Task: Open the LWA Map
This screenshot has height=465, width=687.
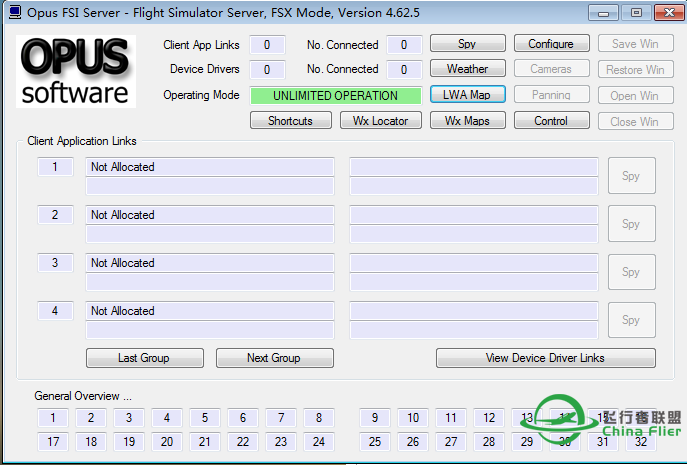Action: 467,95
